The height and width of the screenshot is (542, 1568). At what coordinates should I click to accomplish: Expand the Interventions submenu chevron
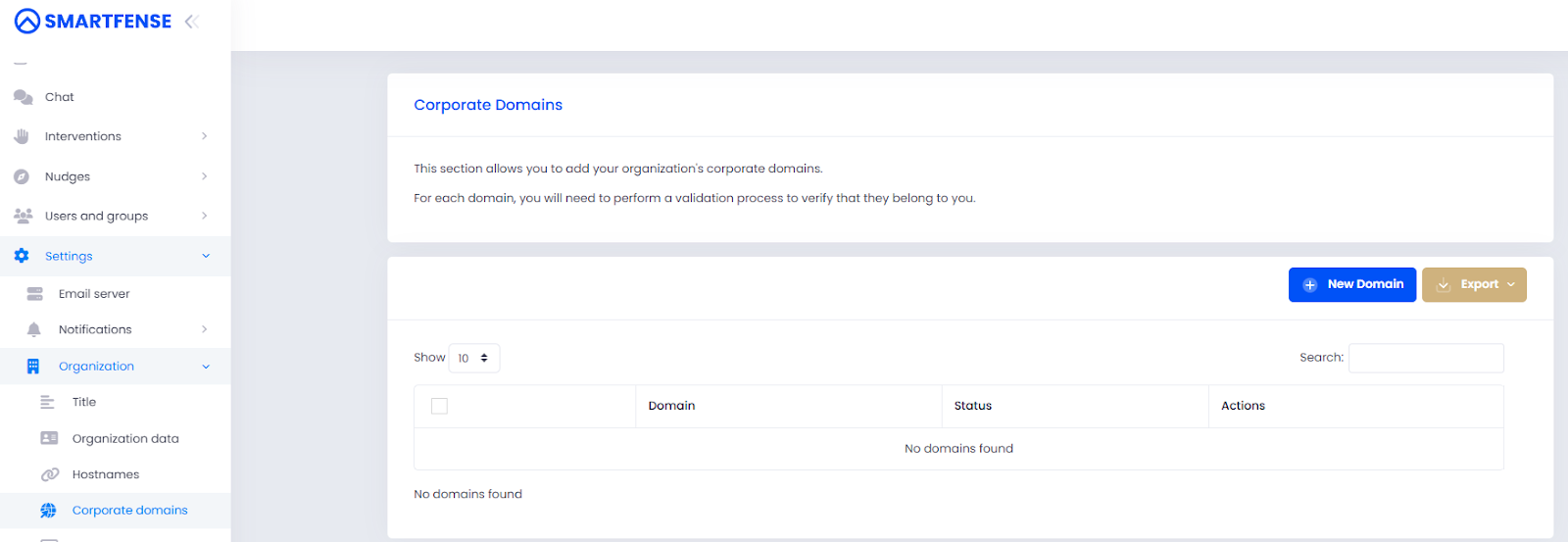[204, 136]
